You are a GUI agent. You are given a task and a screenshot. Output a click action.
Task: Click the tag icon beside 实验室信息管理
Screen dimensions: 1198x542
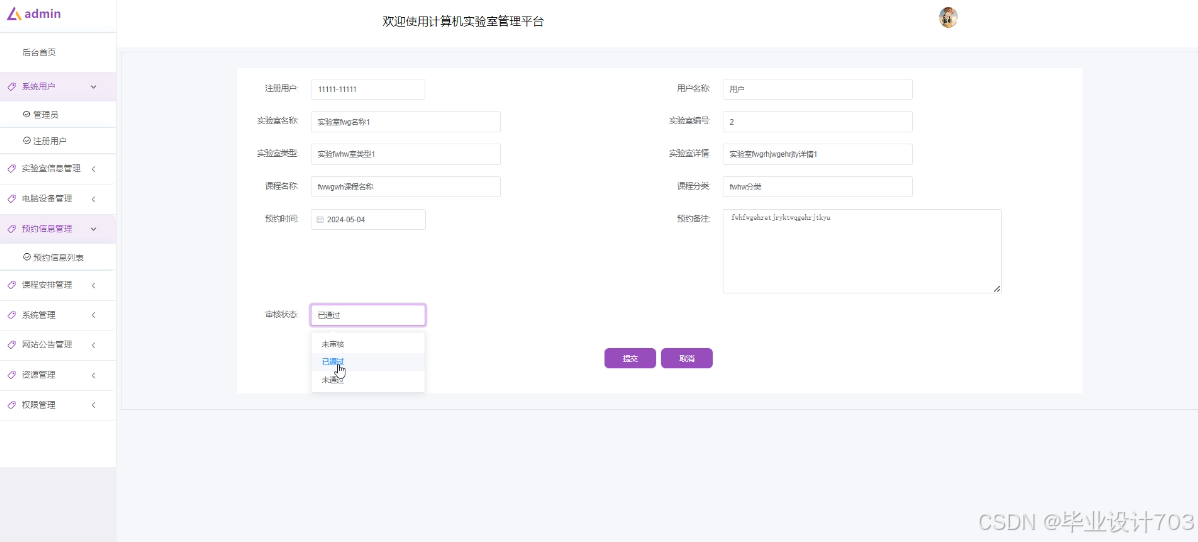[x=11, y=169]
